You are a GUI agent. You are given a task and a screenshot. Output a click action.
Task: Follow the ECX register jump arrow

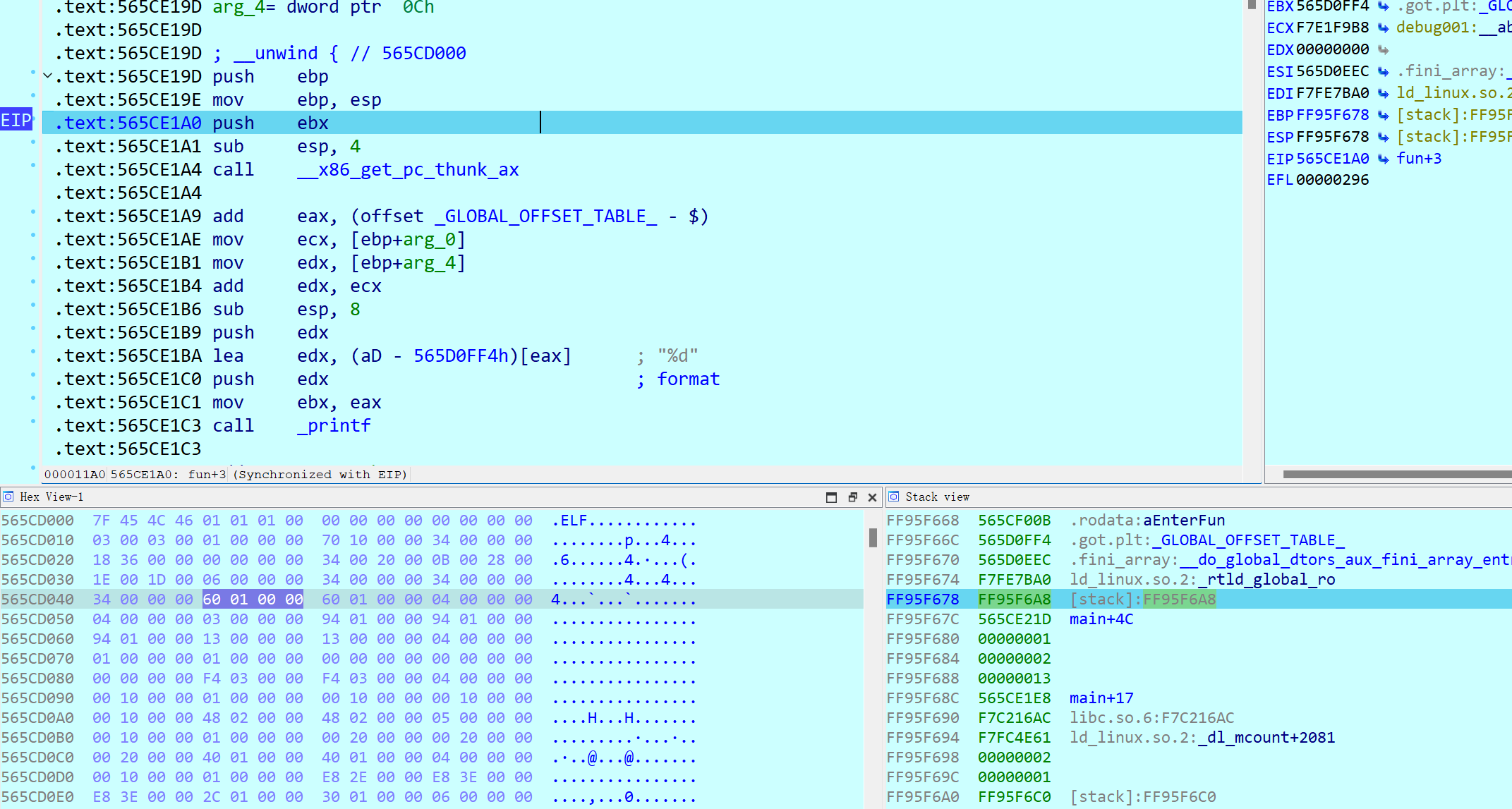1384,28
